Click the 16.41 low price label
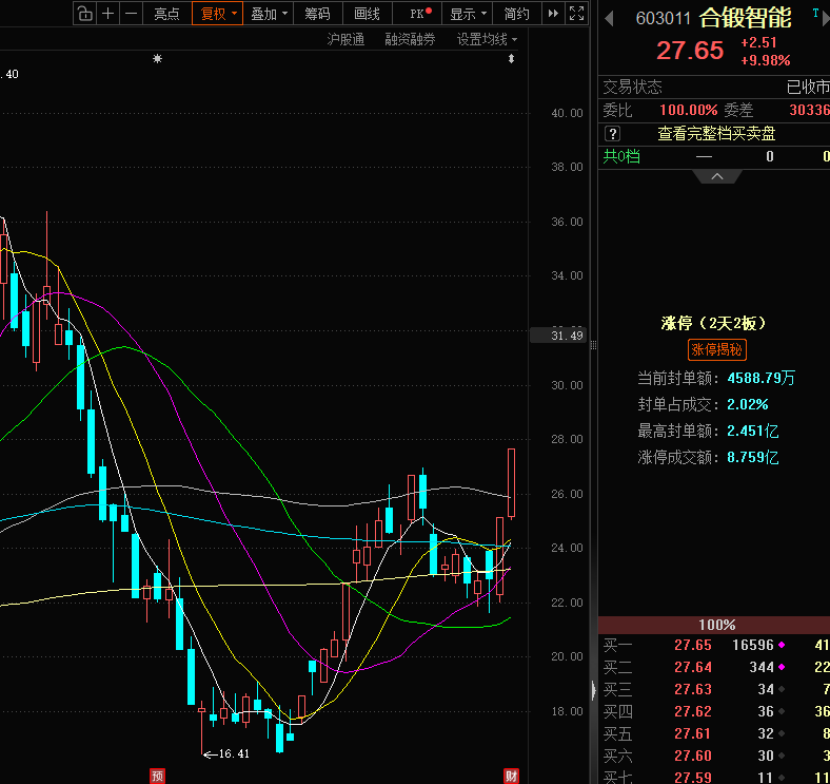This screenshot has height=784, width=830. click(x=234, y=754)
